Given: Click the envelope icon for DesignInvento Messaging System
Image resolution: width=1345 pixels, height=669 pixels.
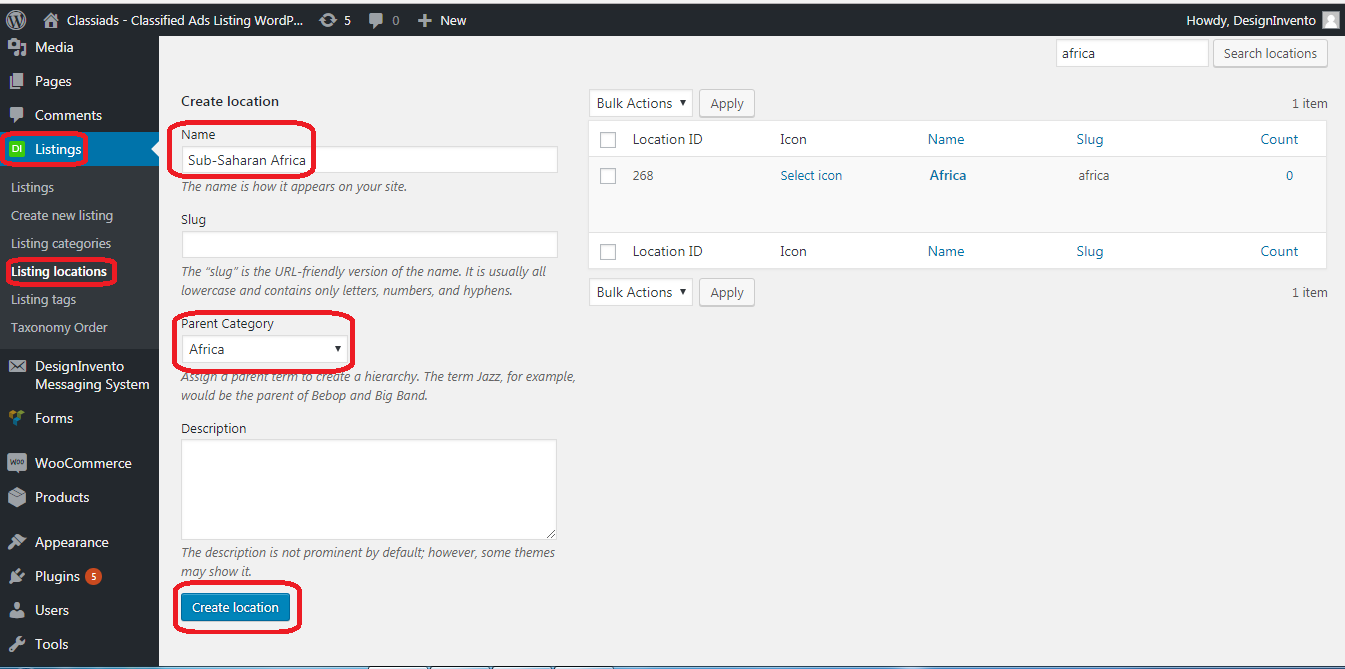Looking at the screenshot, I should [x=17, y=366].
